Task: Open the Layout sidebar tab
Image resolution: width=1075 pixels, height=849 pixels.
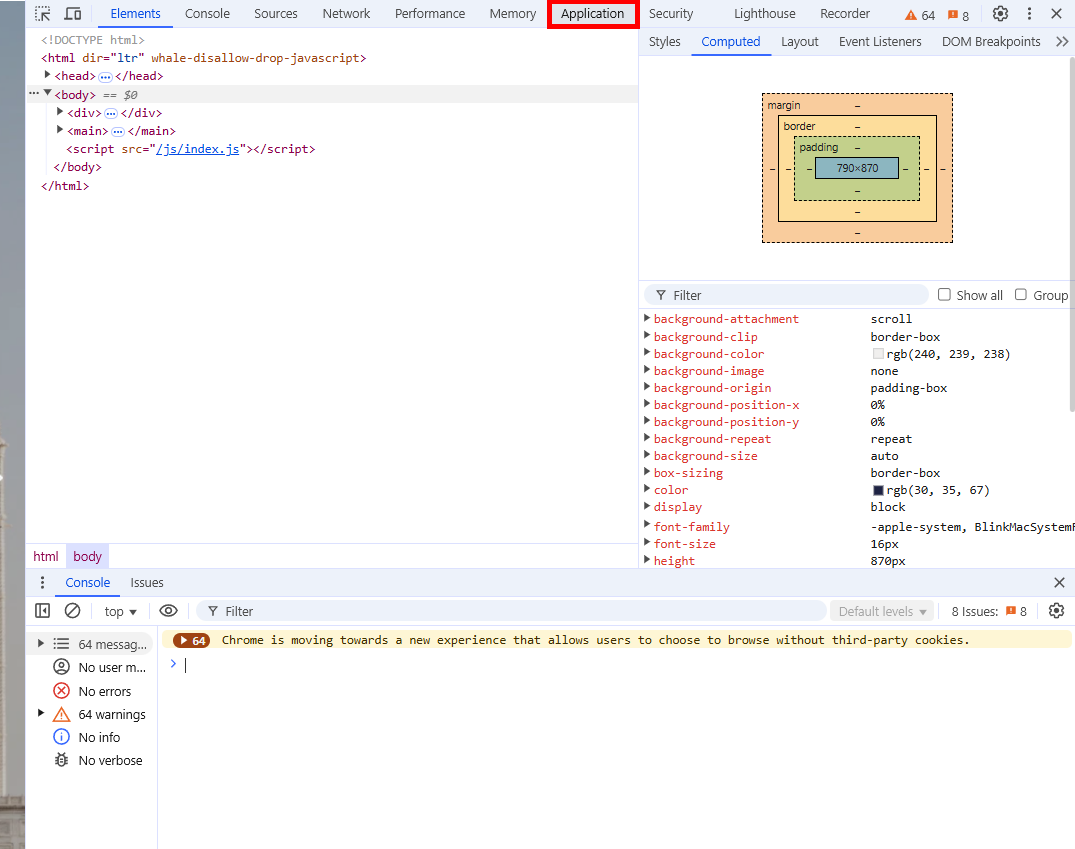Action: click(799, 42)
